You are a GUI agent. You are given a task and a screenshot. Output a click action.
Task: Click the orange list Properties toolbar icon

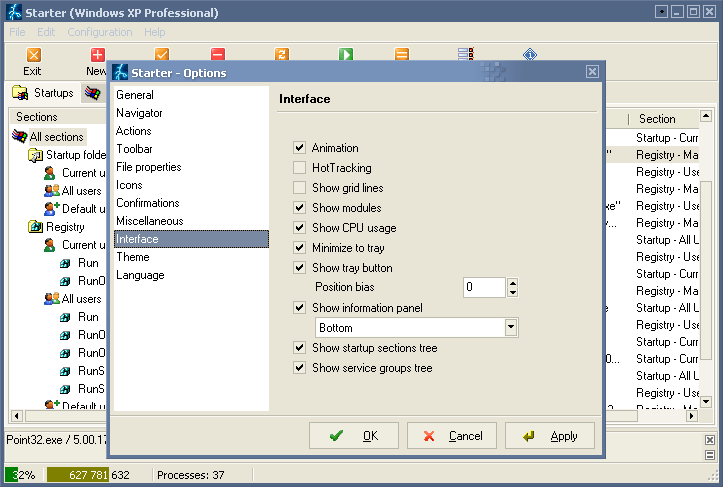(x=402, y=54)
